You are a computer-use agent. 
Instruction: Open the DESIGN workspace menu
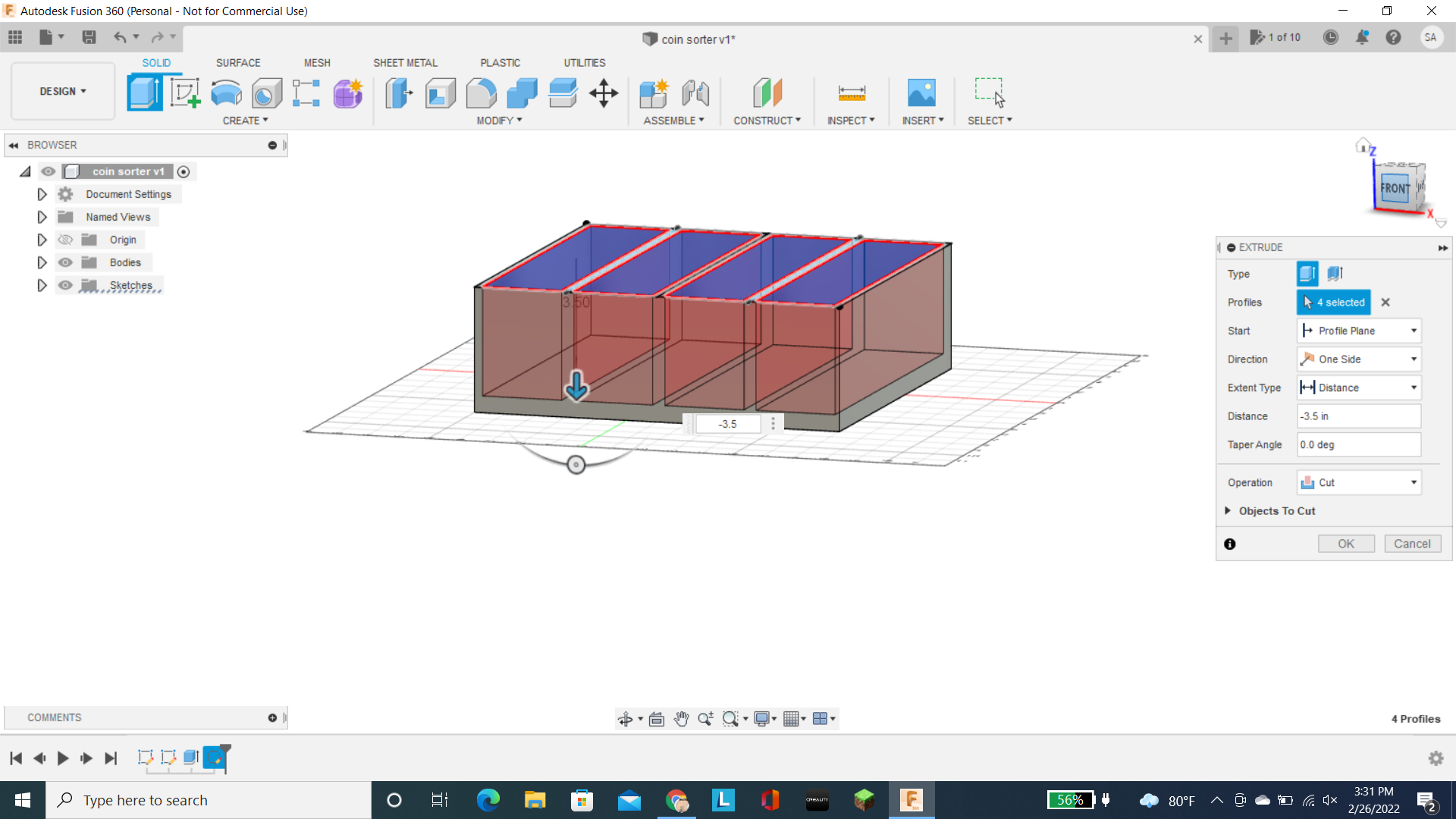[62, 91]
